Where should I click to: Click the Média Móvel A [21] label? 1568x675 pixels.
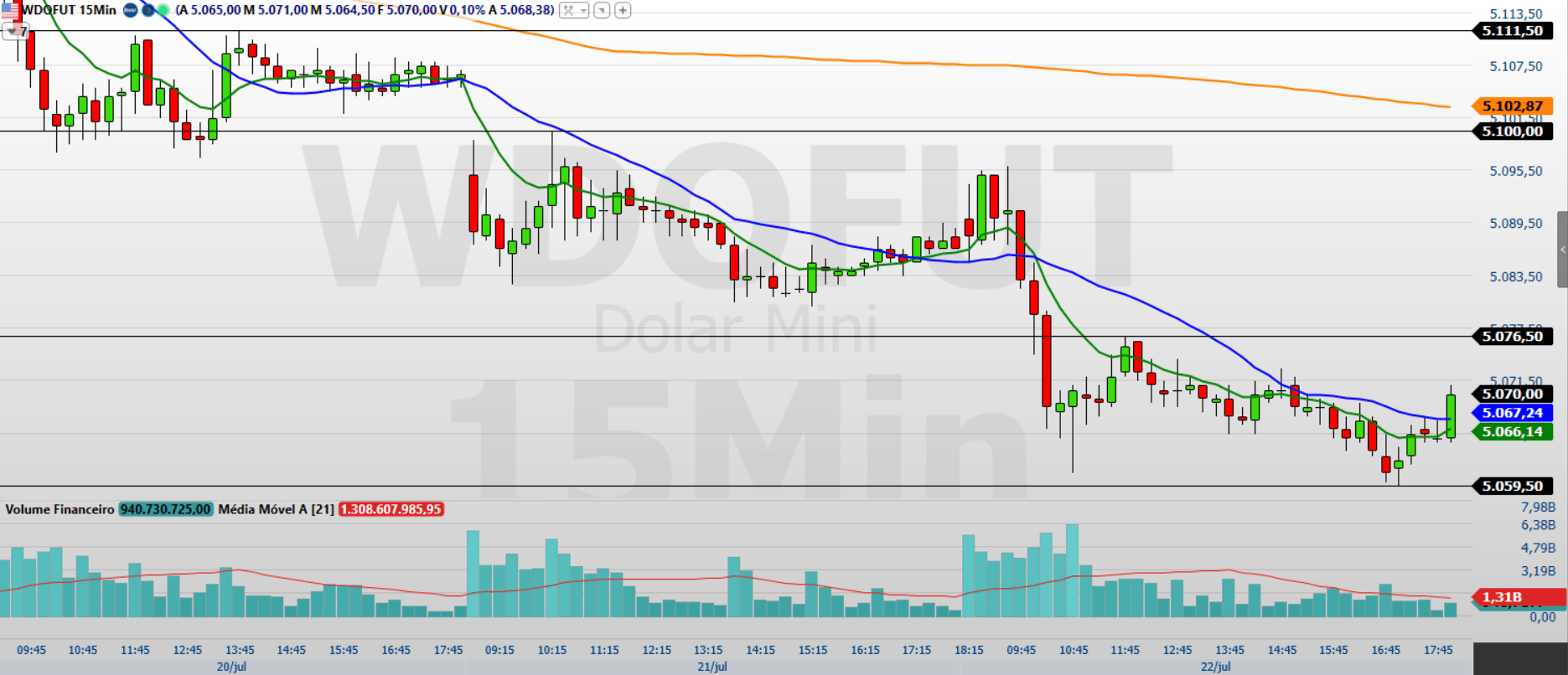(276, 509)
